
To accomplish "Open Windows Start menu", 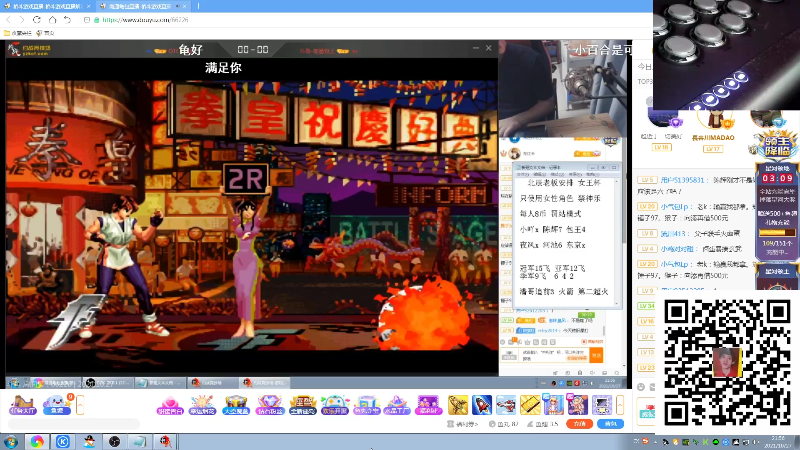I will [10, 441].
